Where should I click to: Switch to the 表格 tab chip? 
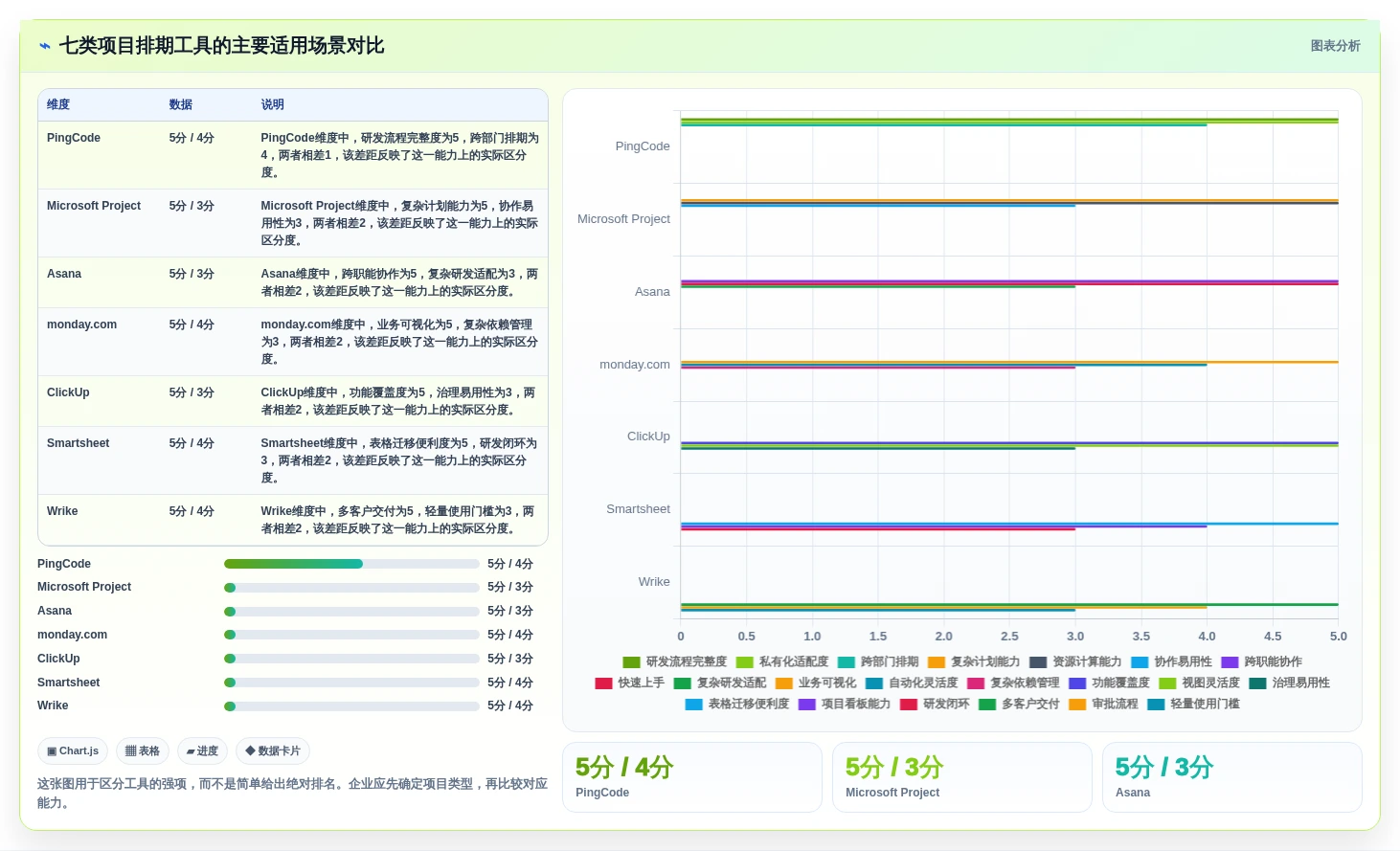(143, 751)
